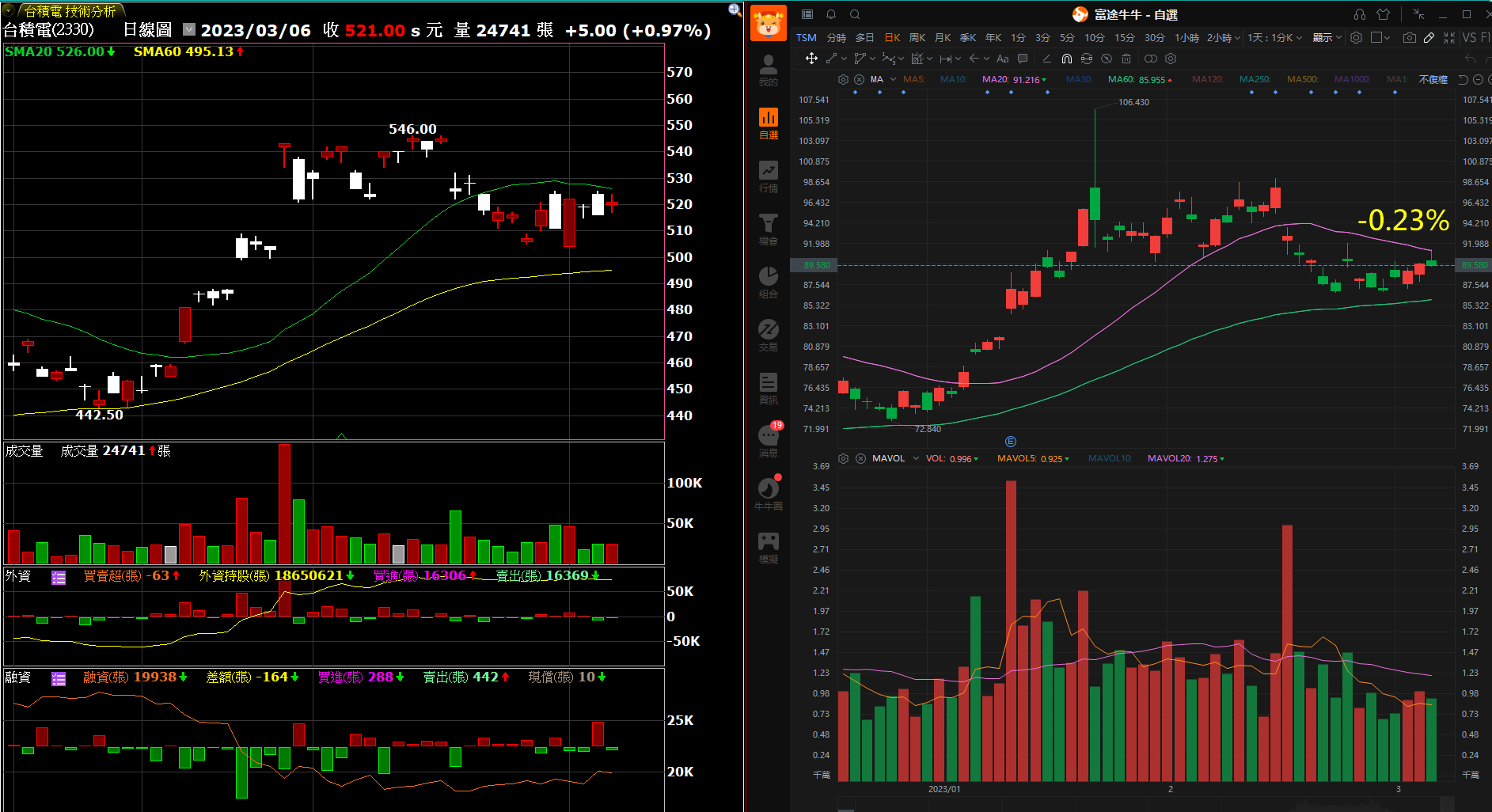Select the Aa text annotation tool
The image size is (1492, 812).
coord(1002,59)
